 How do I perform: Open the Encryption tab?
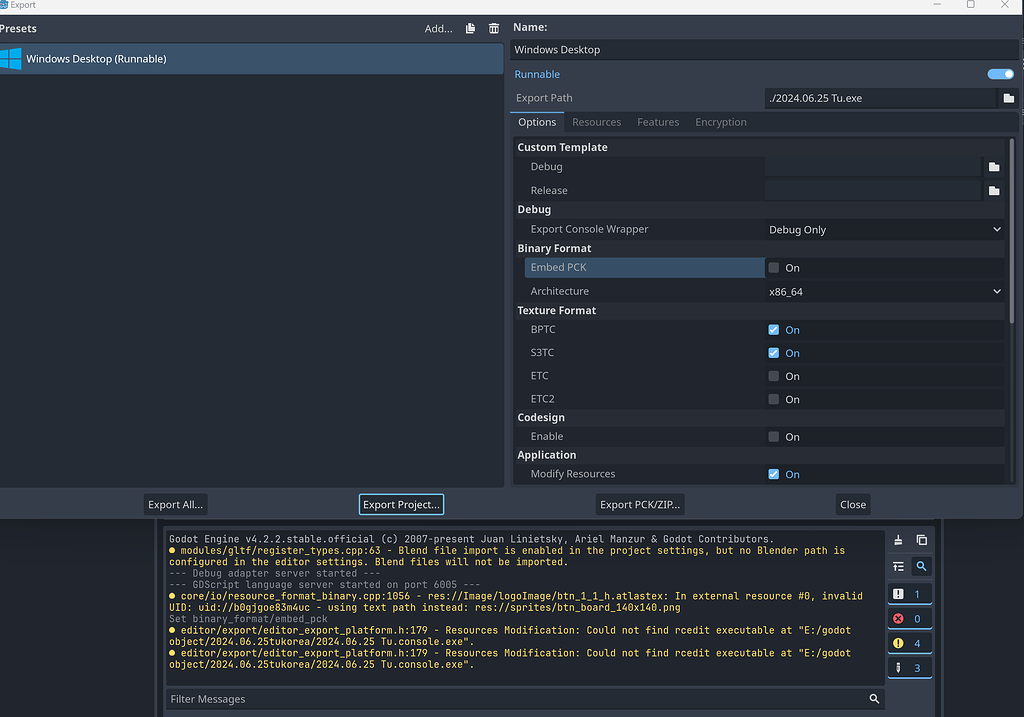point(720,121)
